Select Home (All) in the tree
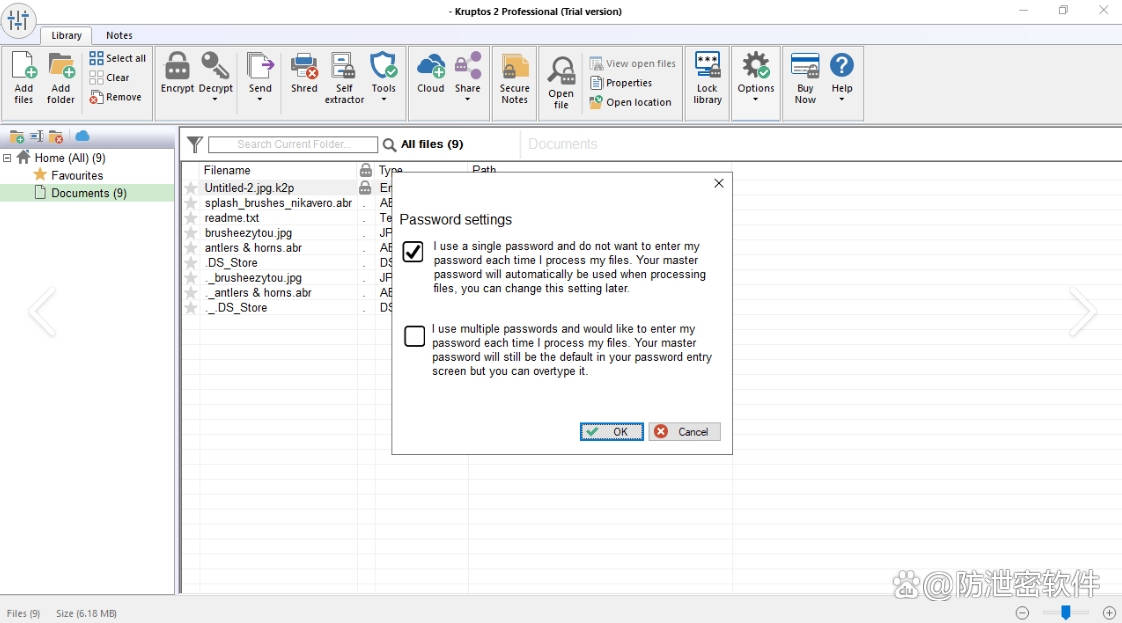The image size is (1122, 623). coord(69,158)
